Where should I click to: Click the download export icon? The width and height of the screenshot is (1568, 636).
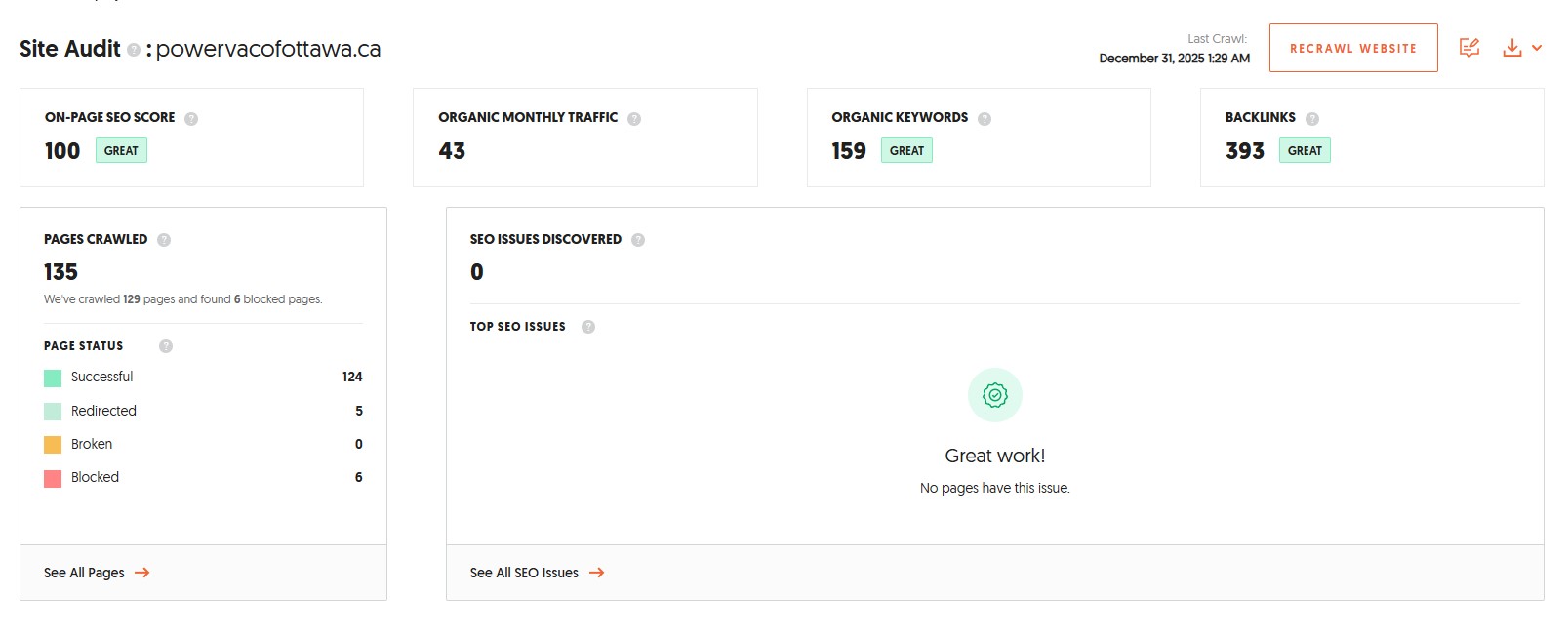click(x=1511, y=48)
